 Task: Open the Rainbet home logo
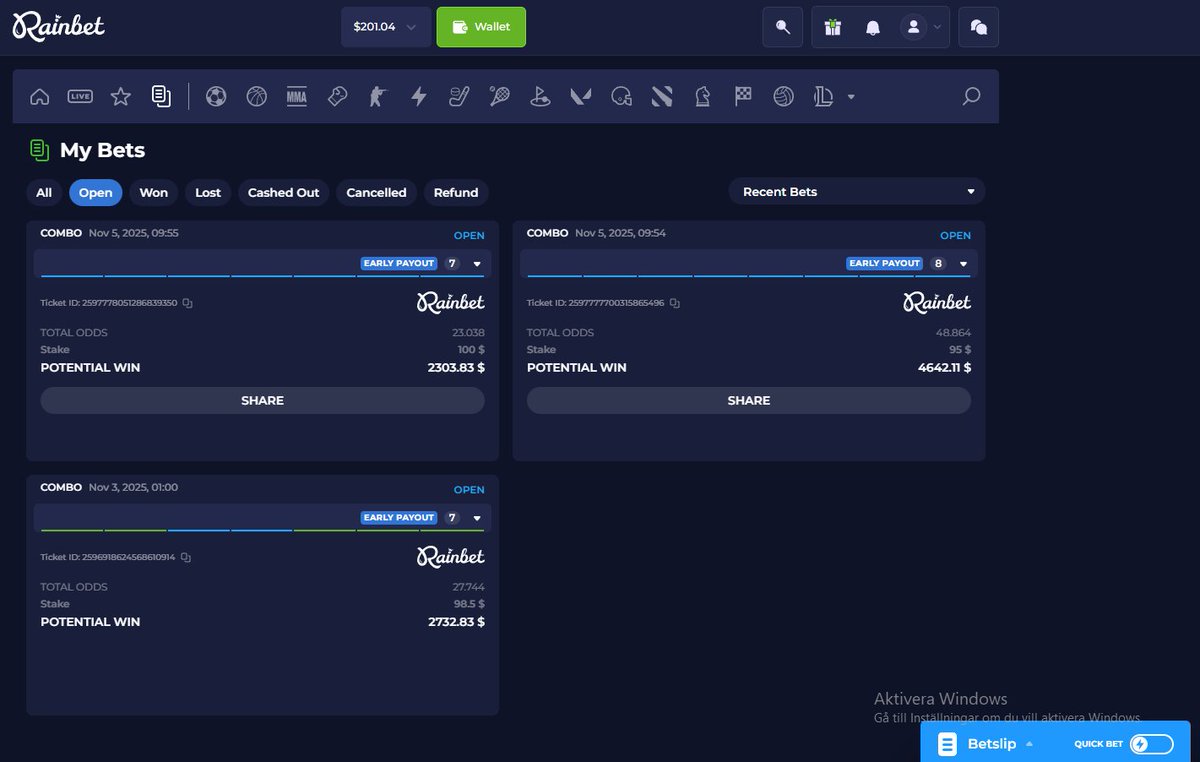click(59, 27)
